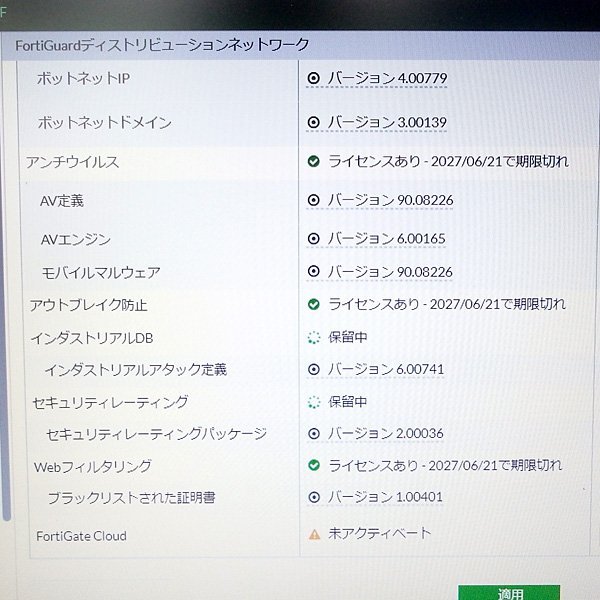
Task: Click the 適用 apply button
Action: pos(509,592)
